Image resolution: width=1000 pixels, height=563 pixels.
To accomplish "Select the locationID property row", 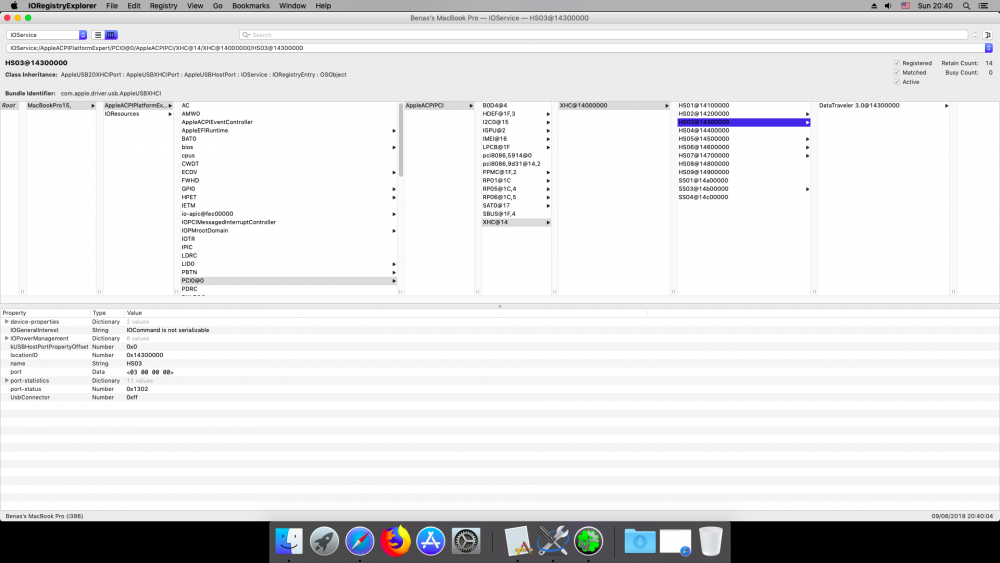I will coord(500,355).
